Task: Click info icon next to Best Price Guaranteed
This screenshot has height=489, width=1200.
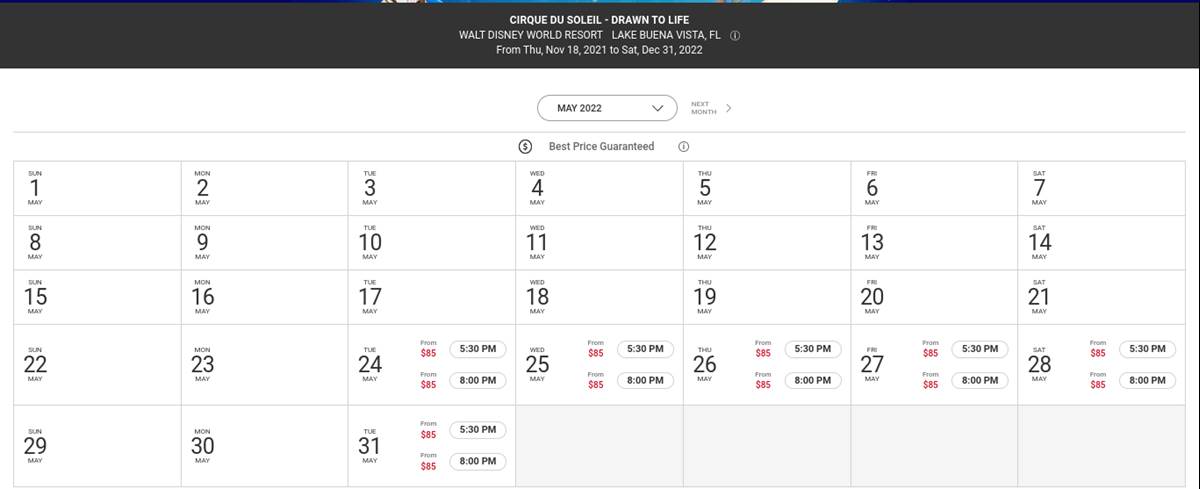Action: [x=684, y=147]
